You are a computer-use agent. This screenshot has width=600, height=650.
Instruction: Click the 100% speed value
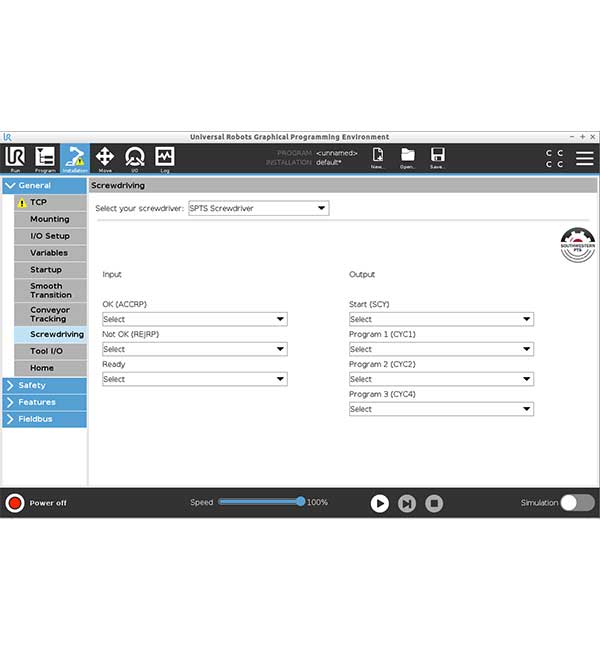pyautogui.click(x=317, y=502)
